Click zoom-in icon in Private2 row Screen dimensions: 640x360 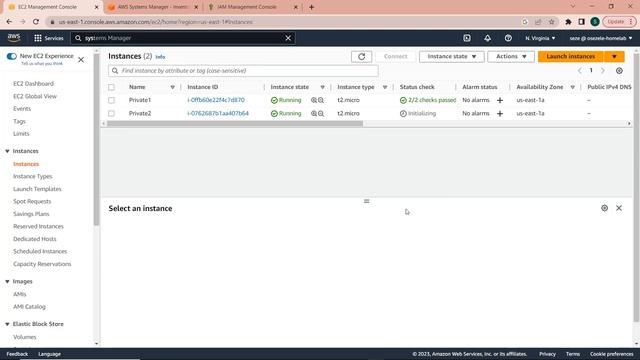tap(314, 113)
